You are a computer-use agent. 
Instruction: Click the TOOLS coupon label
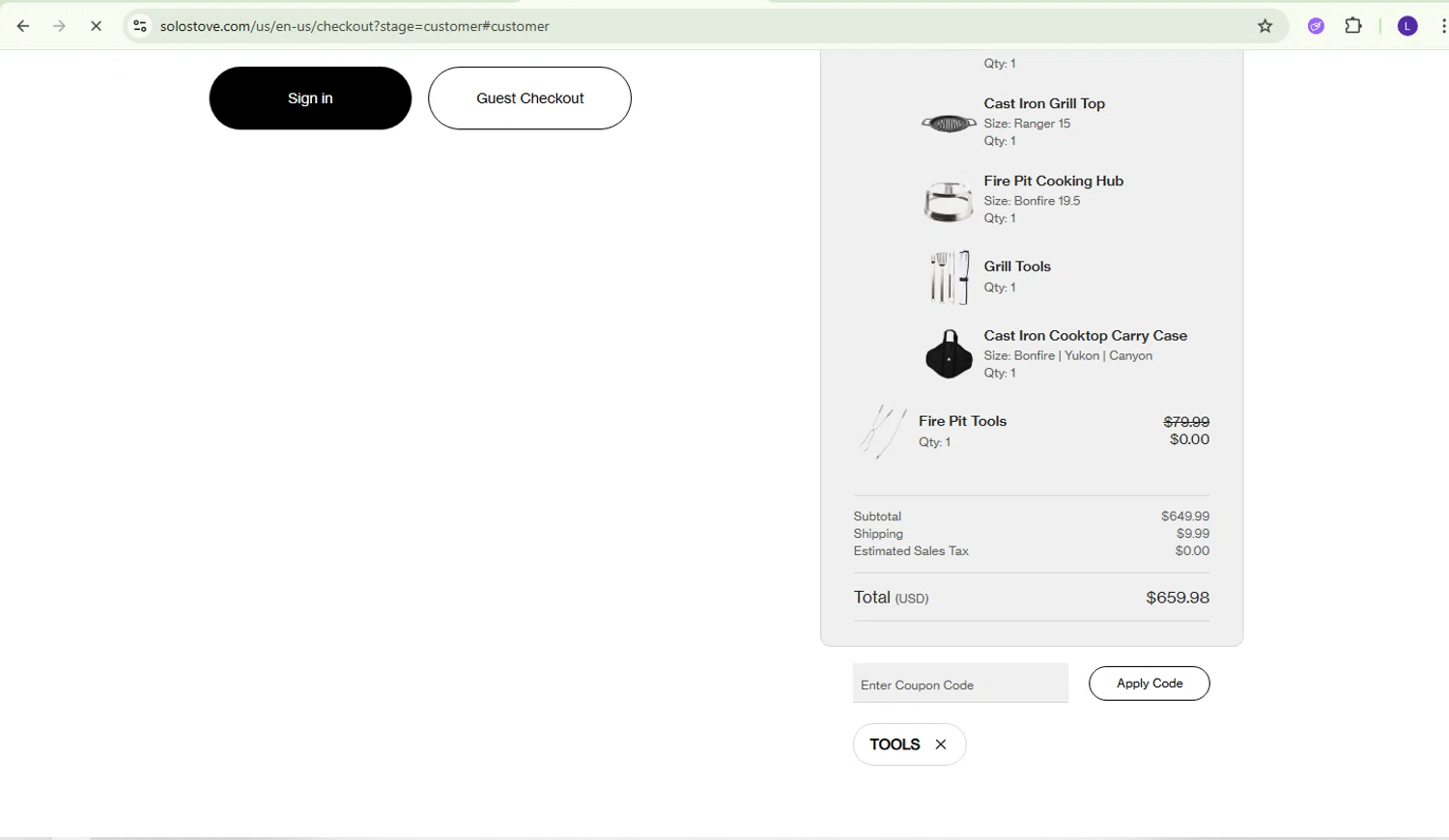pos(895,744)
